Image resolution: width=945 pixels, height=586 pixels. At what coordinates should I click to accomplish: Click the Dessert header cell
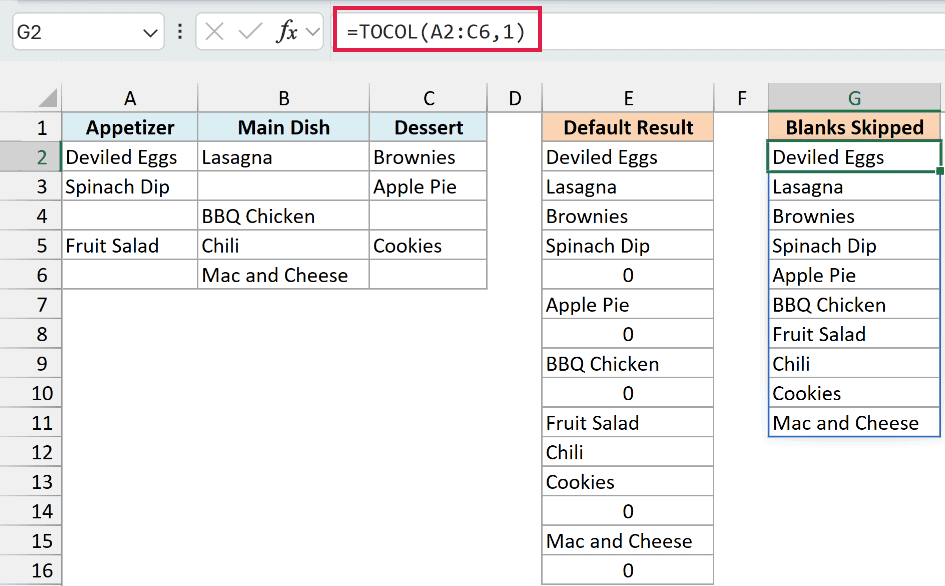click(428, 127)
